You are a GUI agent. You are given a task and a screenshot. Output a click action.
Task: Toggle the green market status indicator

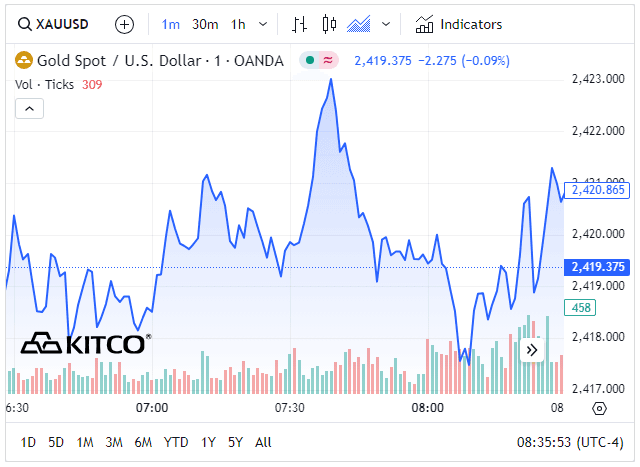(x=310, y=60)
